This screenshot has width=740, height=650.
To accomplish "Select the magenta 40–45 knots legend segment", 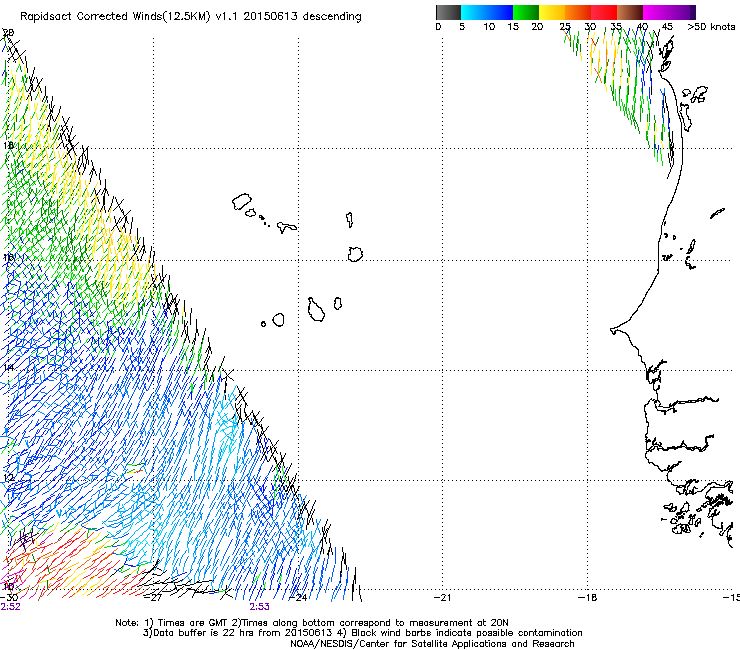I will 656,12.
